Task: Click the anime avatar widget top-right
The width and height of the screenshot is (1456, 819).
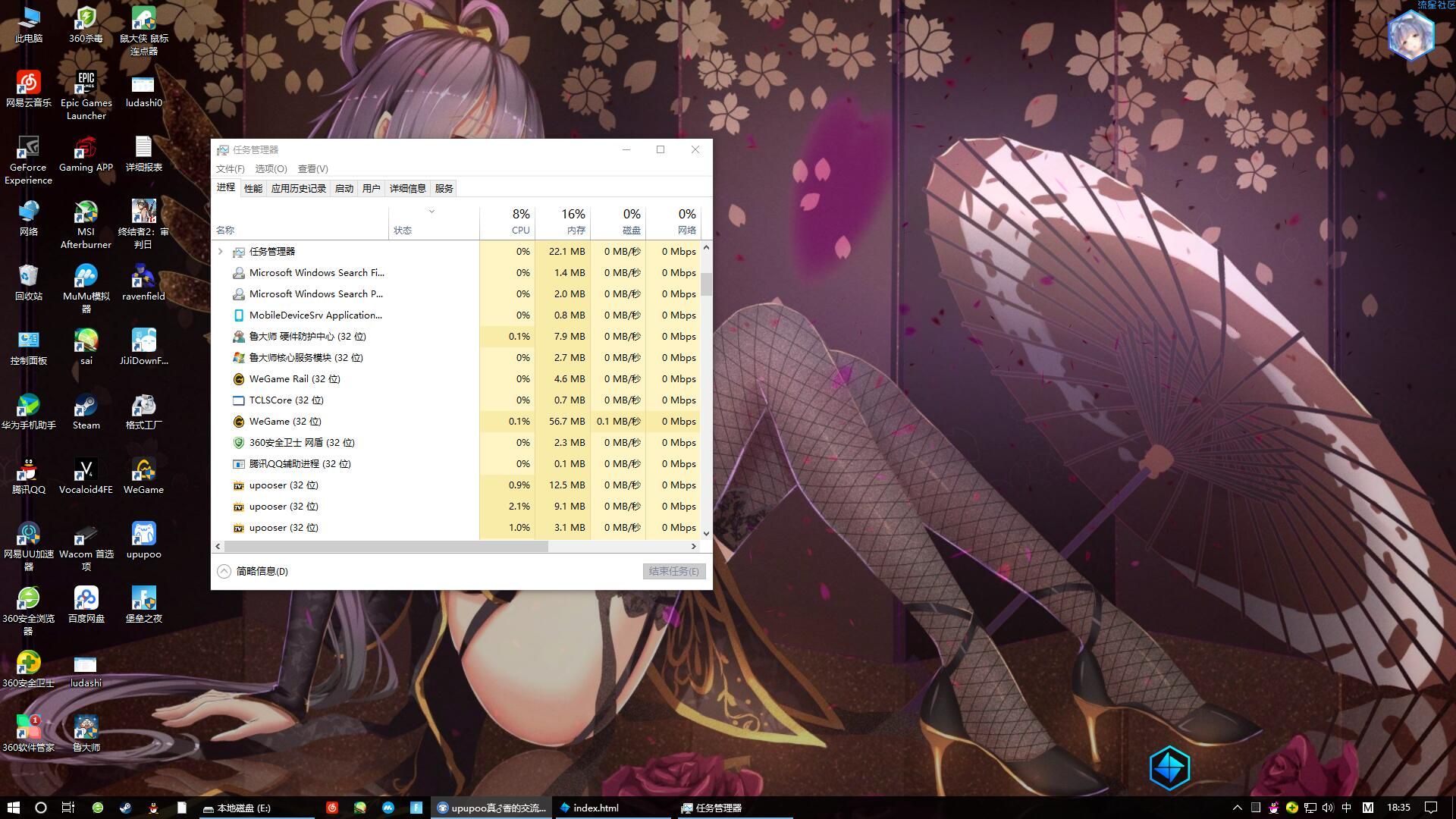Action: [x=1410, y=36]
